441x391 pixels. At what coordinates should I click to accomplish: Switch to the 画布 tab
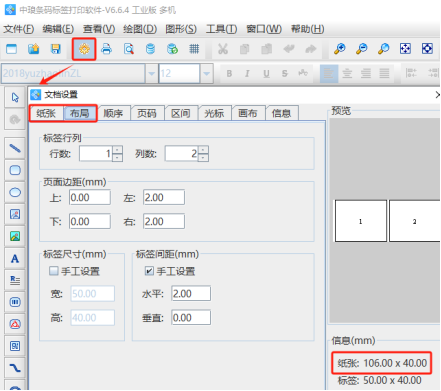pos(248,113)
